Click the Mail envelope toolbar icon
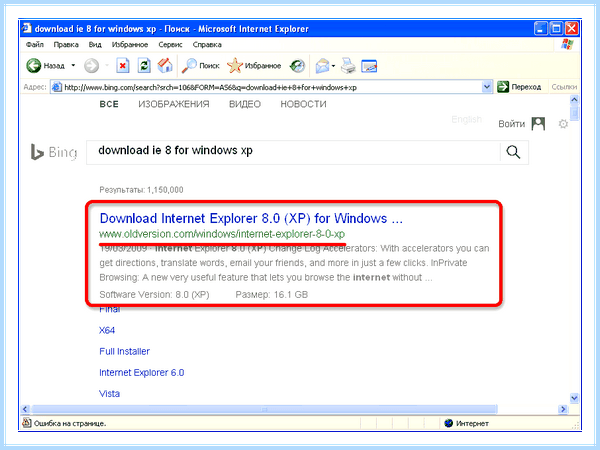This screenshot has height=450, width=600. point(323,66)
